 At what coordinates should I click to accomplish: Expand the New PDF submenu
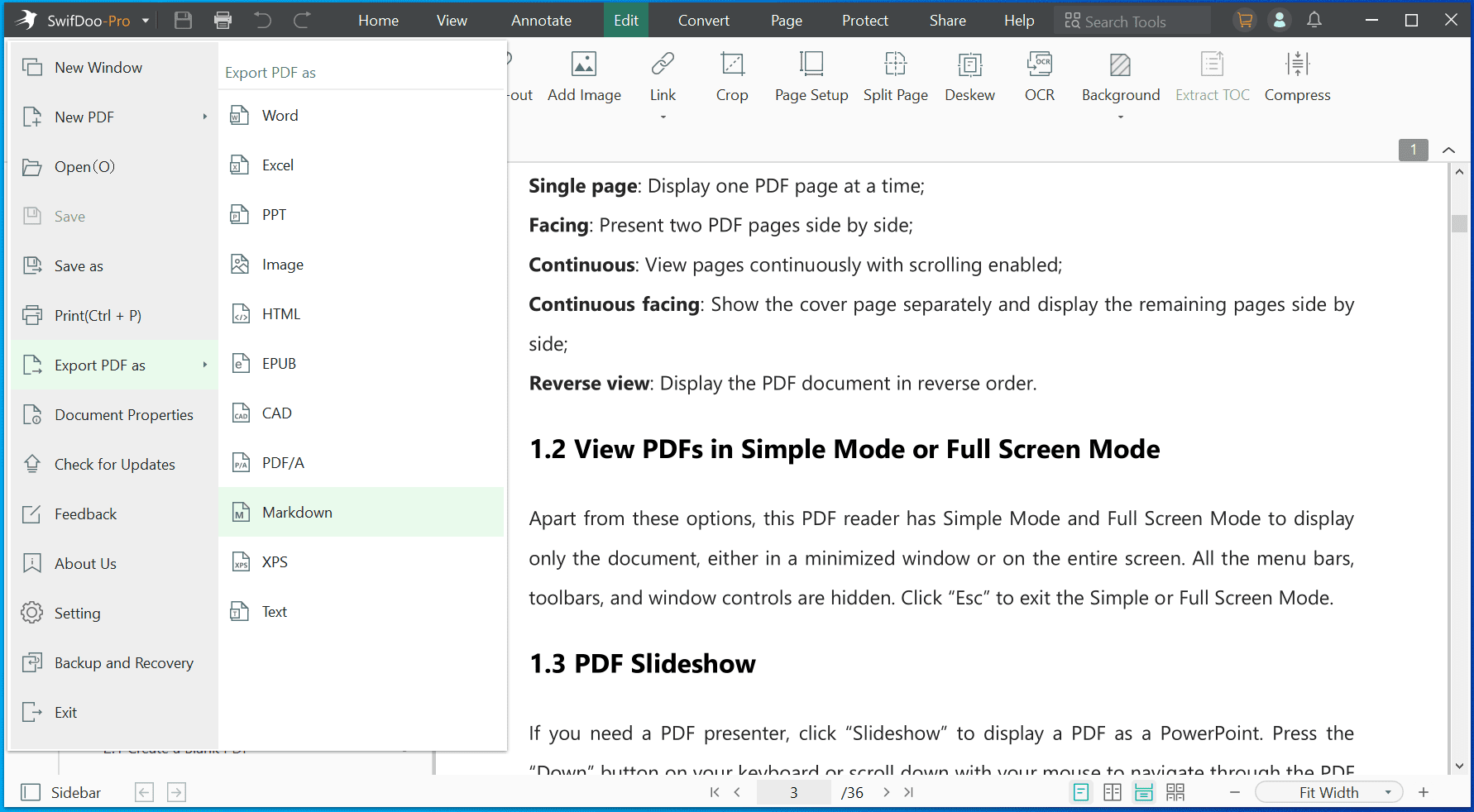coord(204,117)
